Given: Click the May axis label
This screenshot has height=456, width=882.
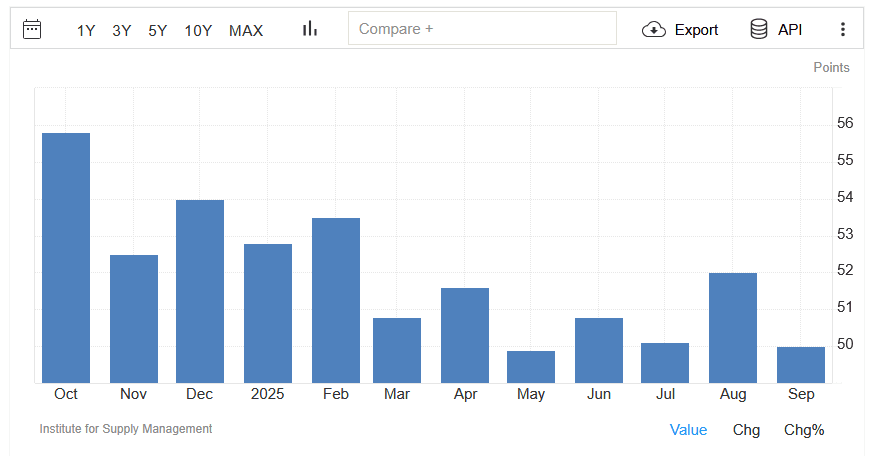Looking at the screenshot, I should [x=531, y=394].
